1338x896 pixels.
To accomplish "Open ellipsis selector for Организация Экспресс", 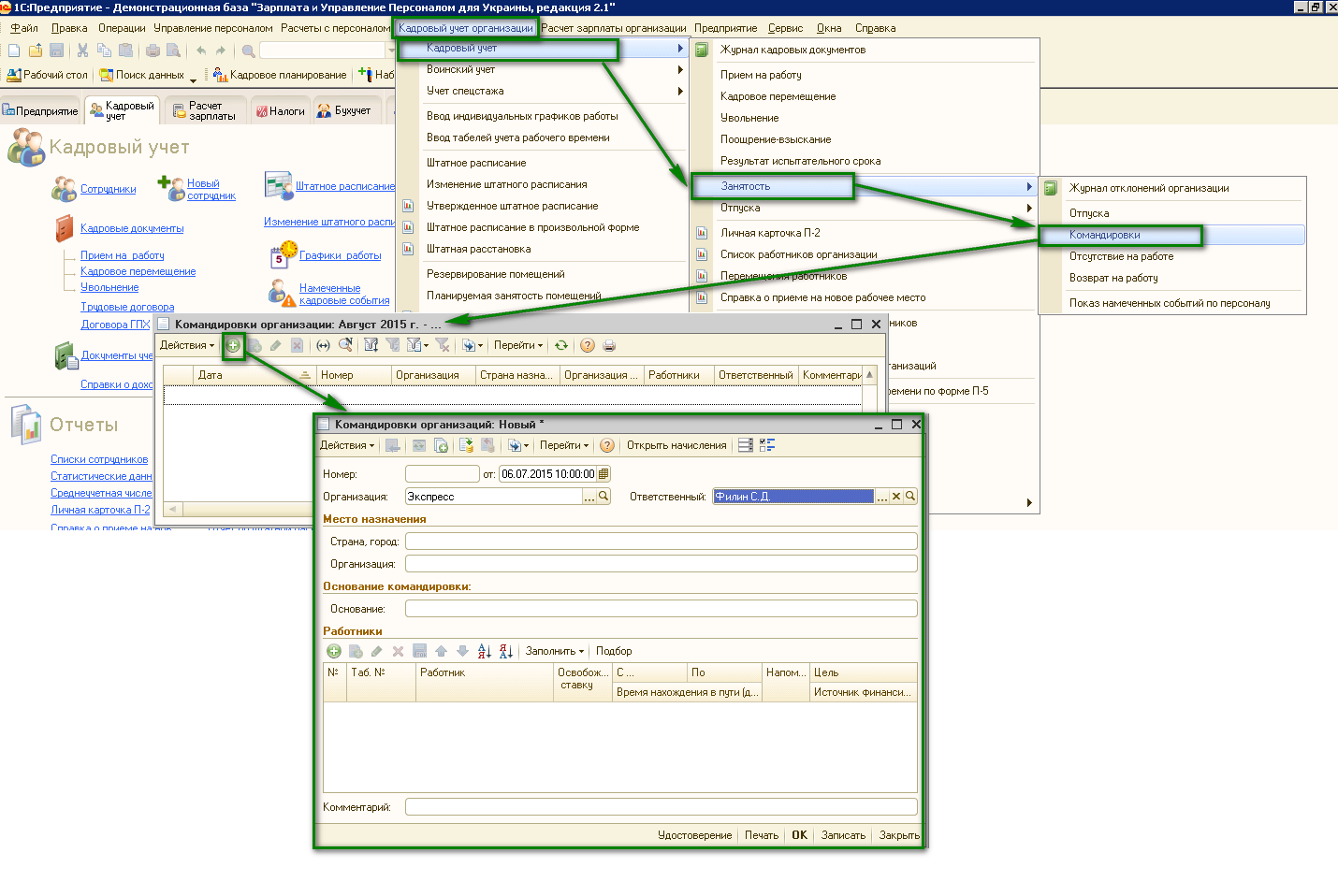I will coord(589,497).
